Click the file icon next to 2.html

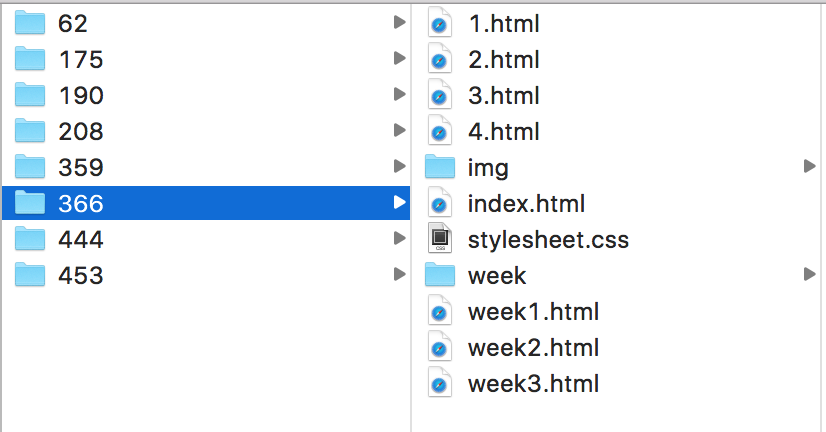click(x=439, y=59)
